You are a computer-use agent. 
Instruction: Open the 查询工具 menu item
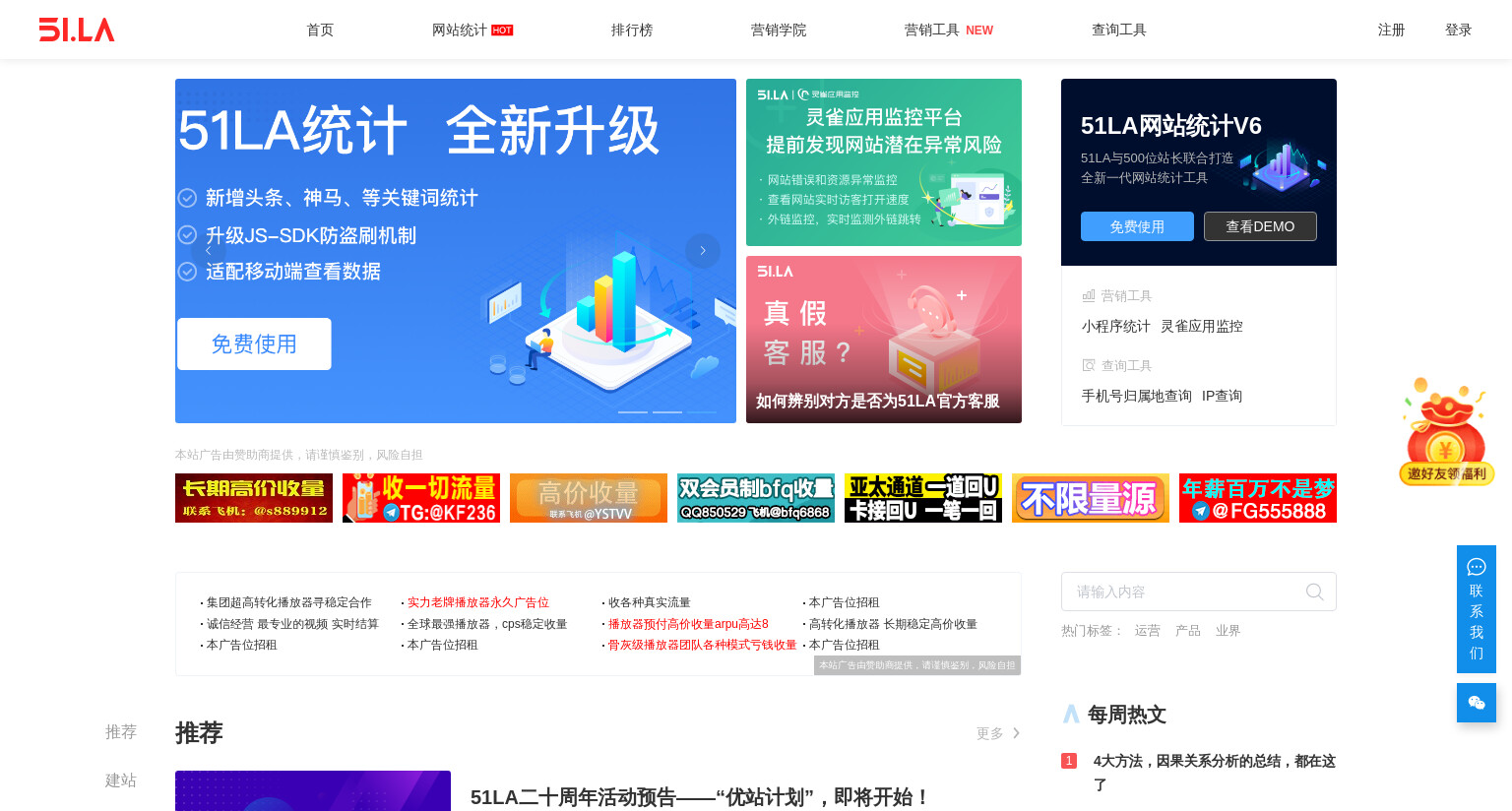[x=1119, y=30]
